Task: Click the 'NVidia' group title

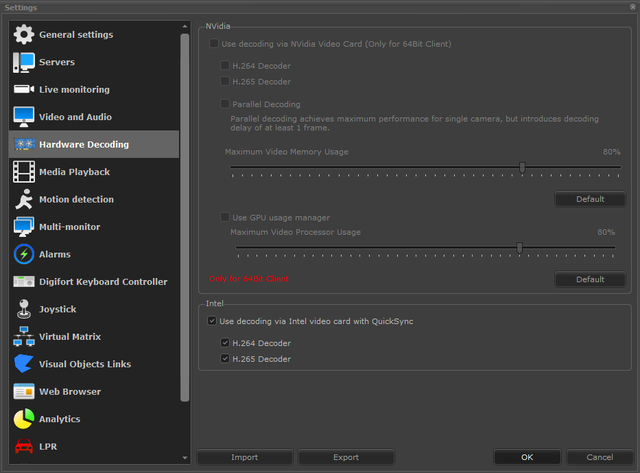Action: click(x=218, y=26)
